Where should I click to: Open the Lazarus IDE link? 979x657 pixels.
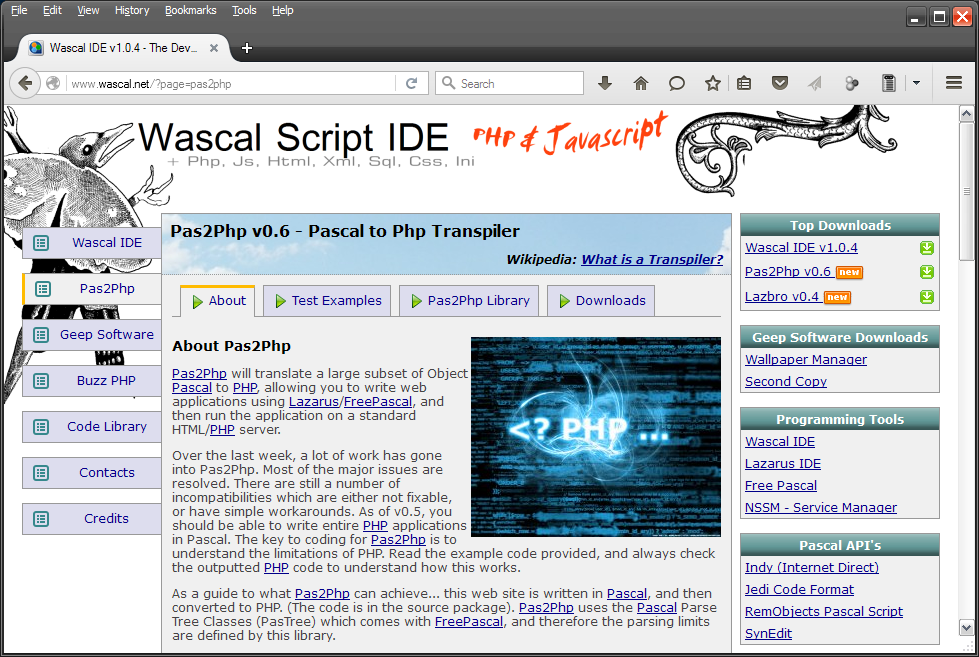[x=782, y=463]
